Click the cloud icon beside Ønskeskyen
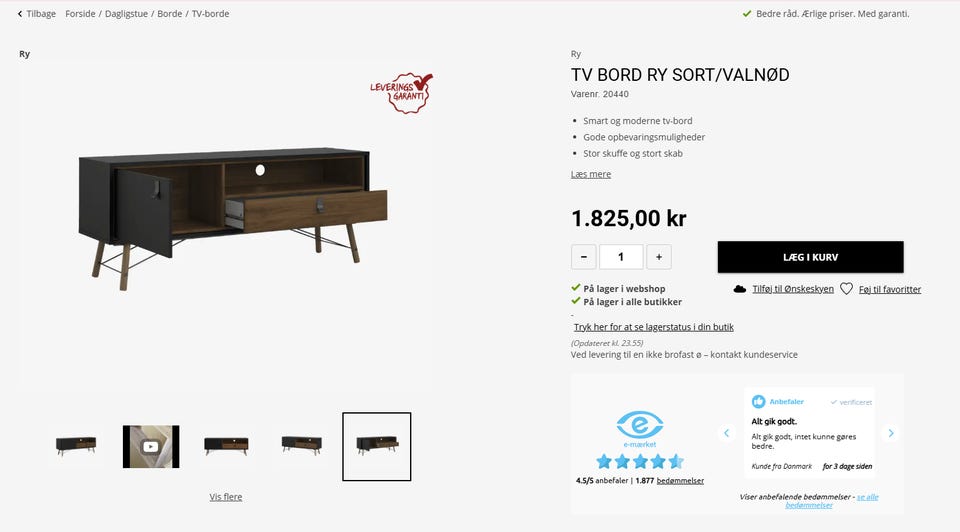This screenshot has height=532, width=960. point(740,289)
